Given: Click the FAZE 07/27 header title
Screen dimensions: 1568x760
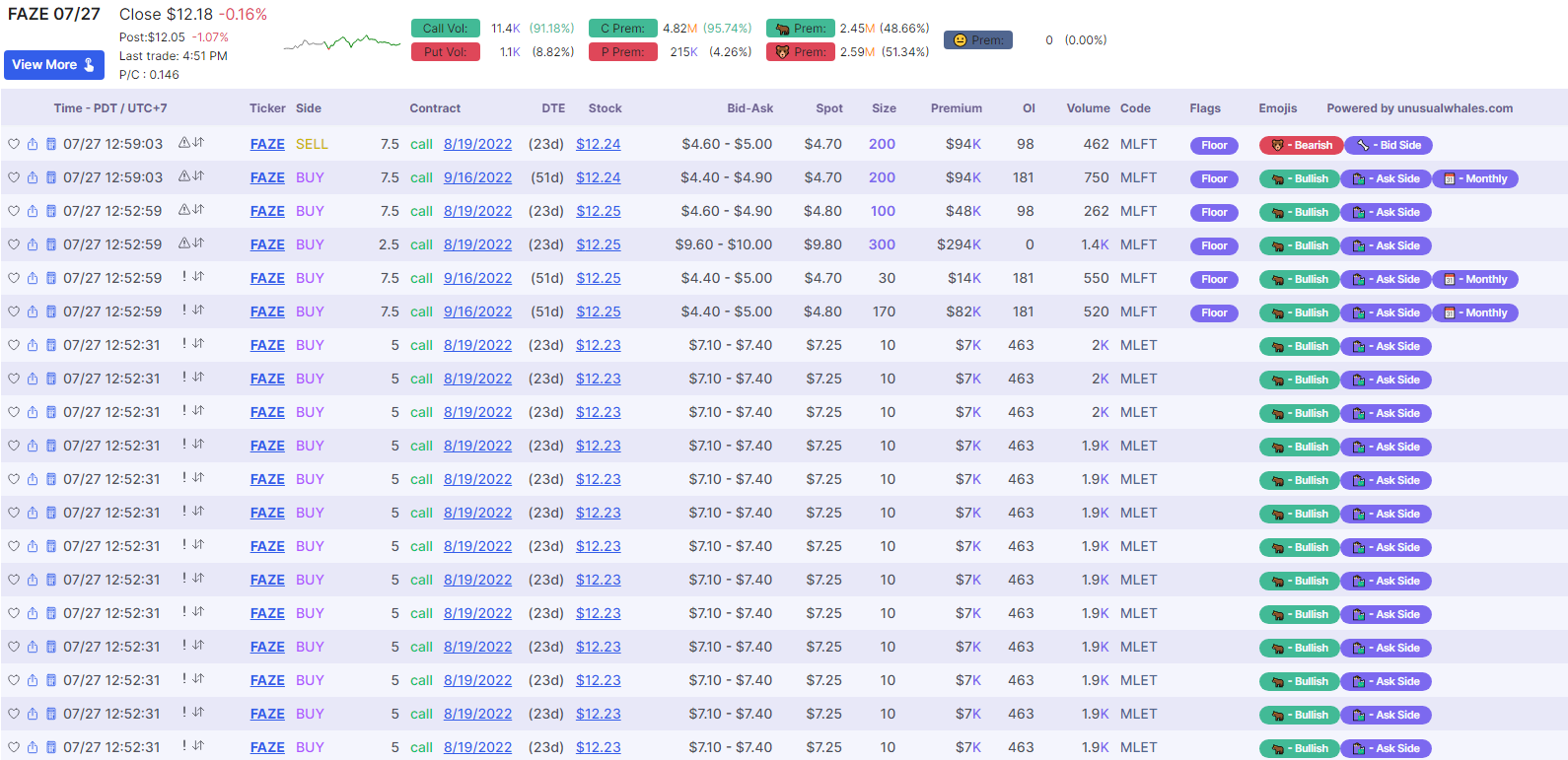Looking at the screenshot, I should tap(54, 15).
